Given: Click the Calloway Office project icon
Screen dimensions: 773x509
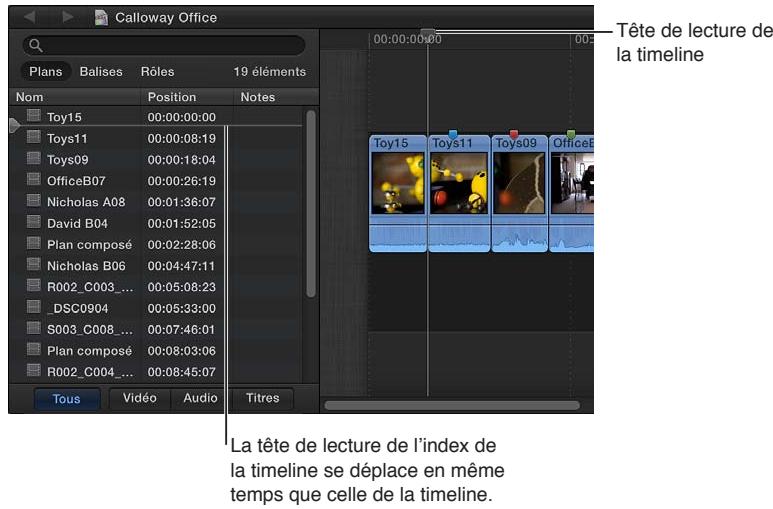Looking at the screenshot, I should (101, 17).
